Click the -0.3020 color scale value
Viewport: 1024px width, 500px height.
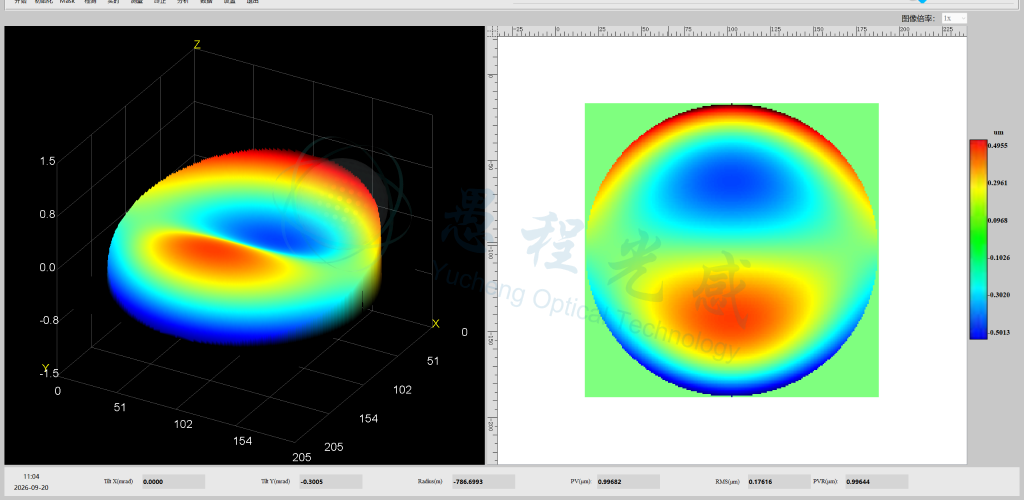[999, 295]
